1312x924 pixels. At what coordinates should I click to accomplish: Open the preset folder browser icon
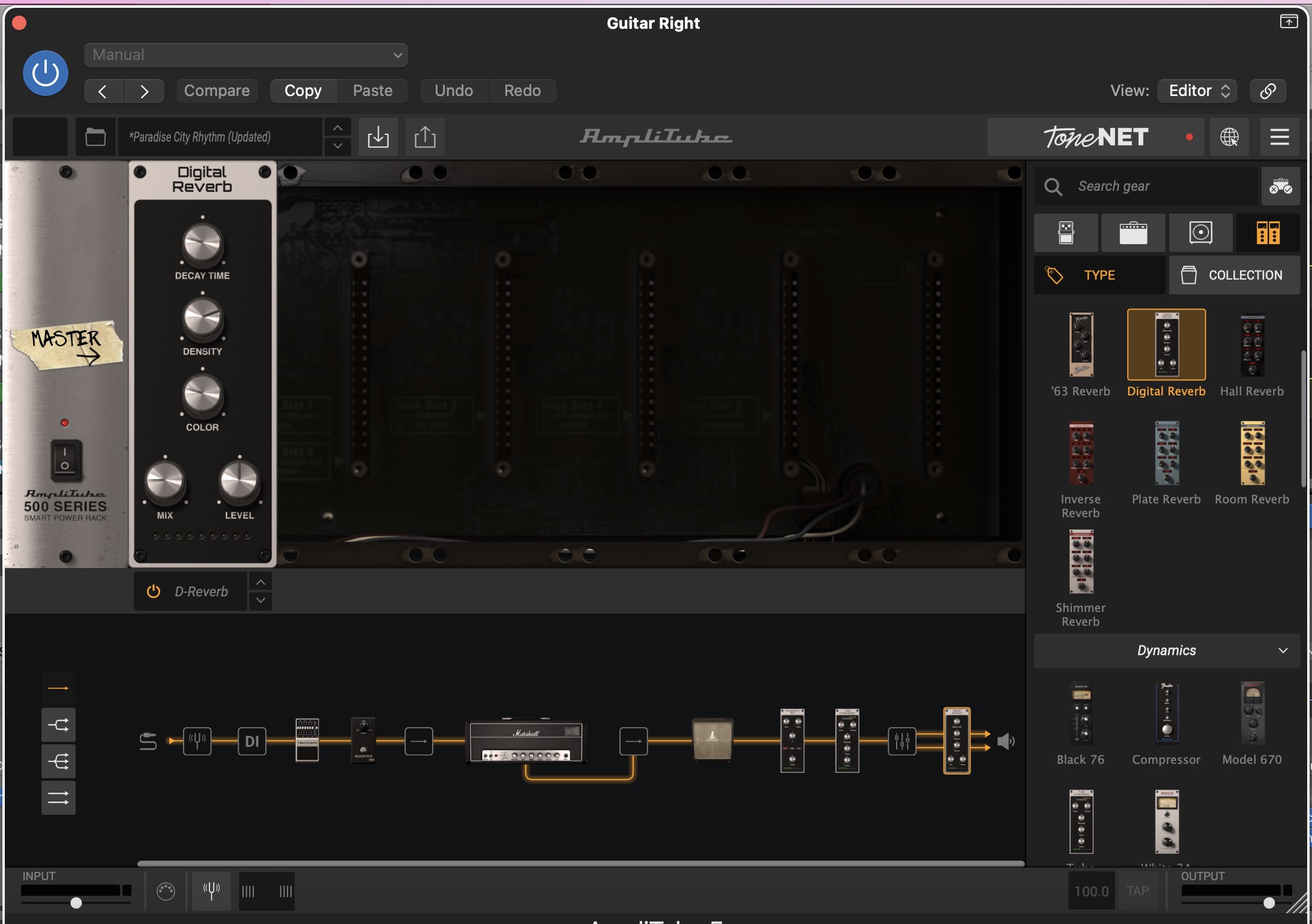[x=95, y=137]
